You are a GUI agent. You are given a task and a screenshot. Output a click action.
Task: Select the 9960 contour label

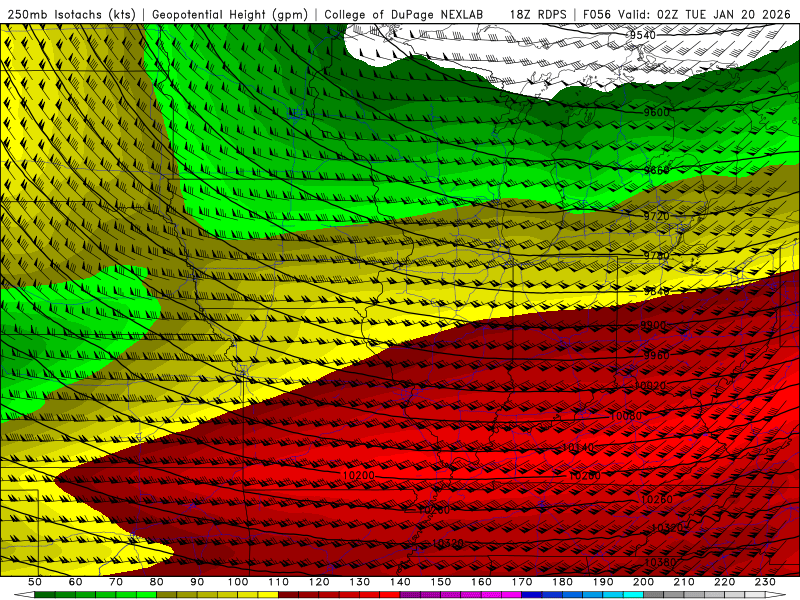(656, 356)
